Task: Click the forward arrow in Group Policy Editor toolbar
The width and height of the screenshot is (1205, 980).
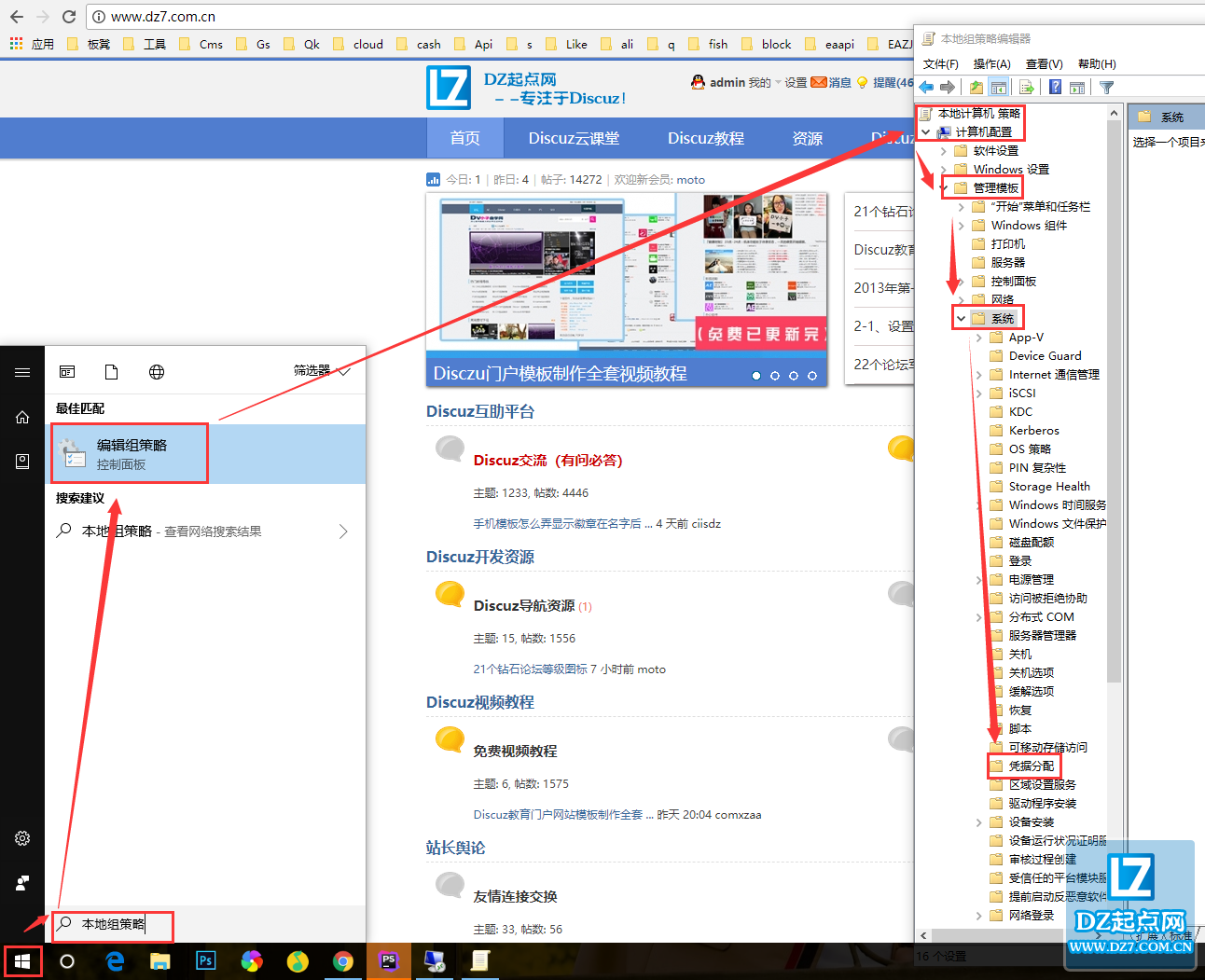Action: pos(948,87)
